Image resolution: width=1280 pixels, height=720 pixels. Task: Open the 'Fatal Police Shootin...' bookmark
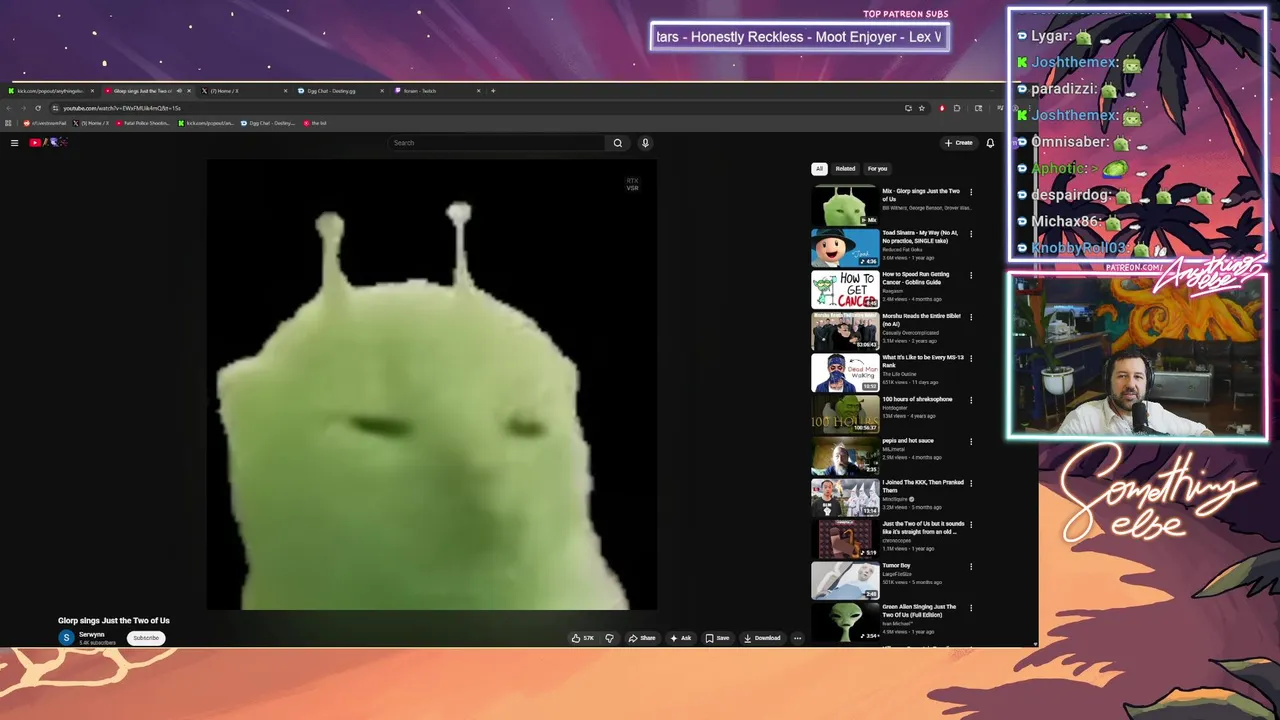tap(143, 123)
